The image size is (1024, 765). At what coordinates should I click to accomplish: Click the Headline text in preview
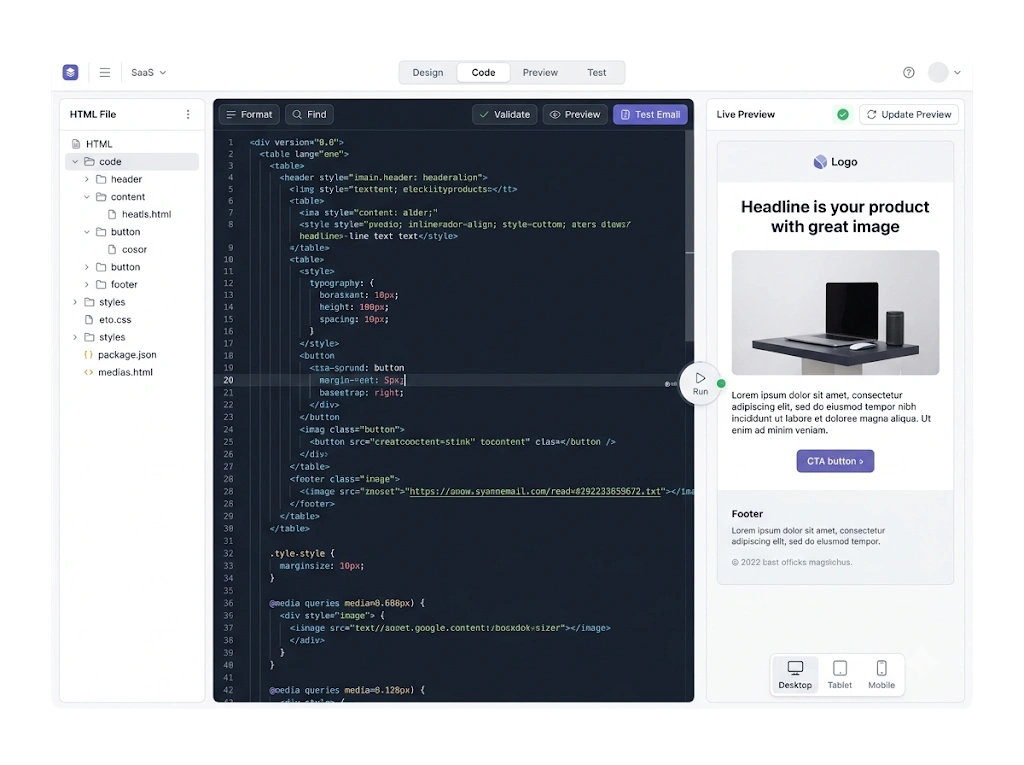coord(835,217)
